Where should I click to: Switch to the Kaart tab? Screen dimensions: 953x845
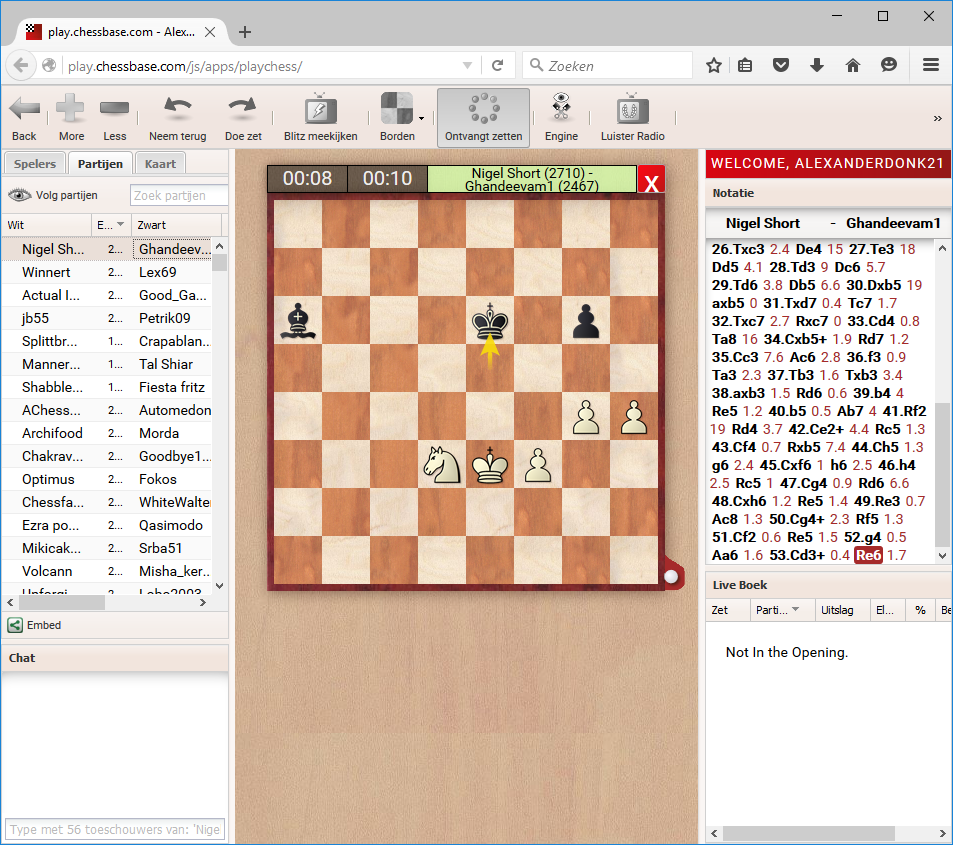pos(160,164)
